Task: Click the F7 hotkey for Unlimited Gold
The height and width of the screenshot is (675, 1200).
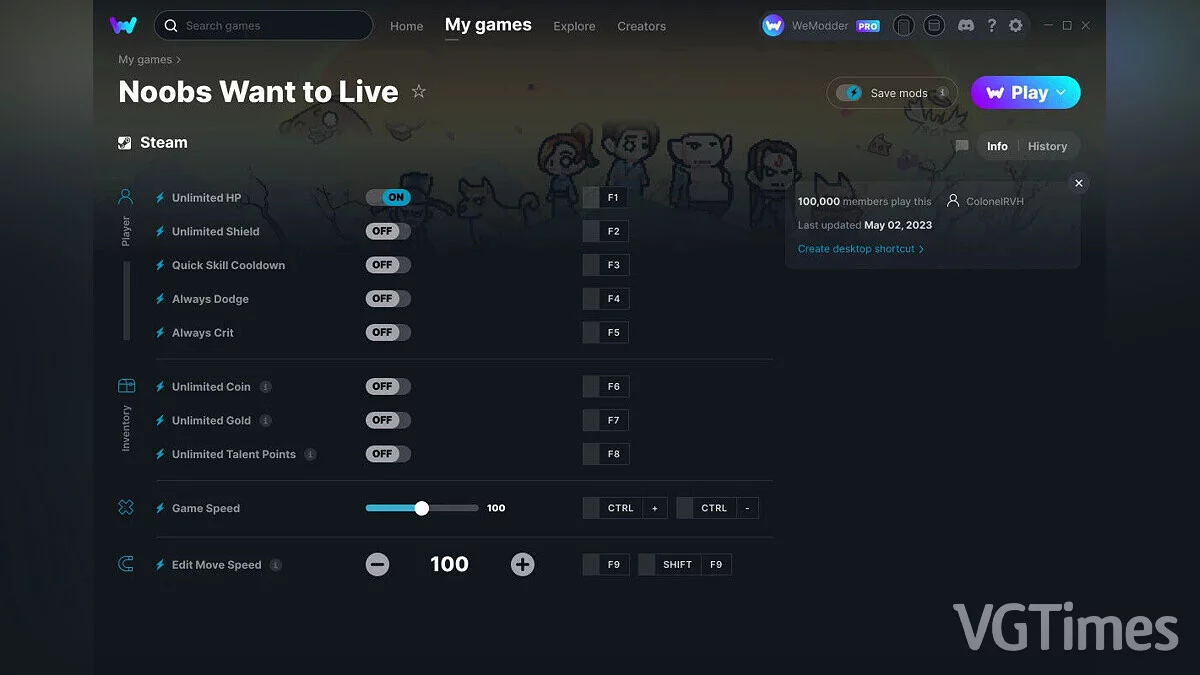Action: (x=605, y=421)
